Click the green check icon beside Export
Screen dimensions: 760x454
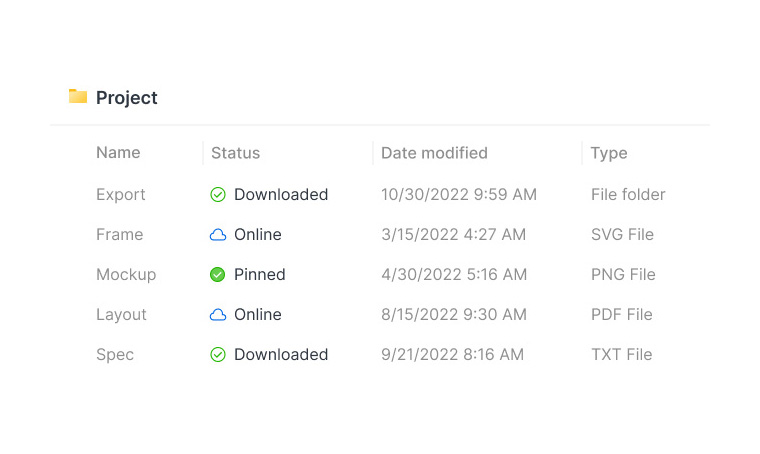[218, 195]
